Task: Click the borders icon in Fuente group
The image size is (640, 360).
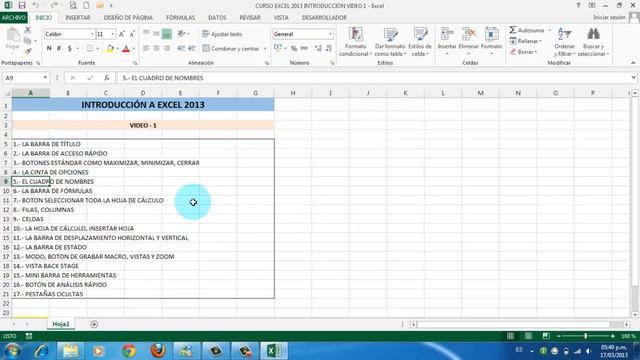Action: (89, 49)
